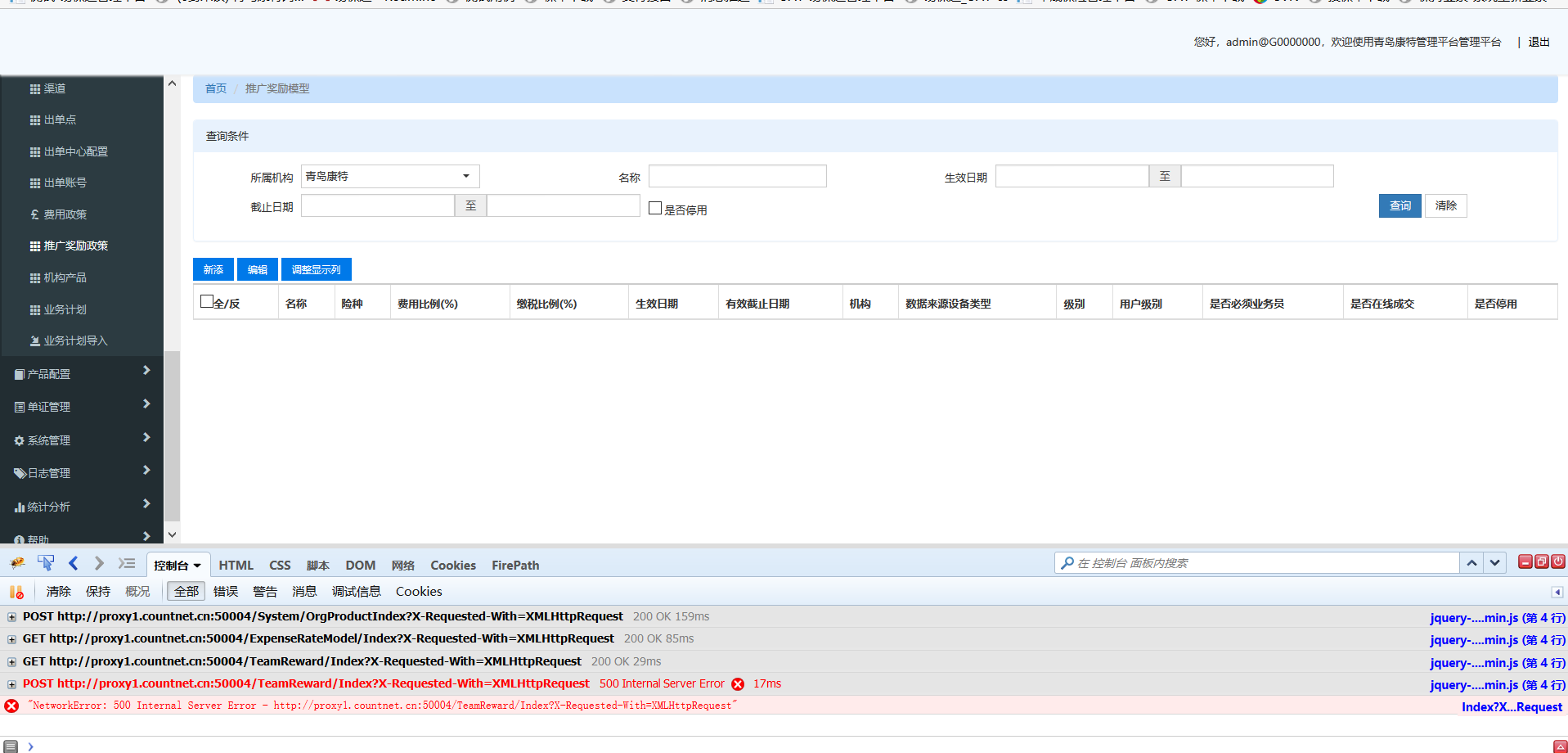Expand the 日志管理 menu chevron
This screenshot has height=753, width=1568.
(x=146, y=470)
